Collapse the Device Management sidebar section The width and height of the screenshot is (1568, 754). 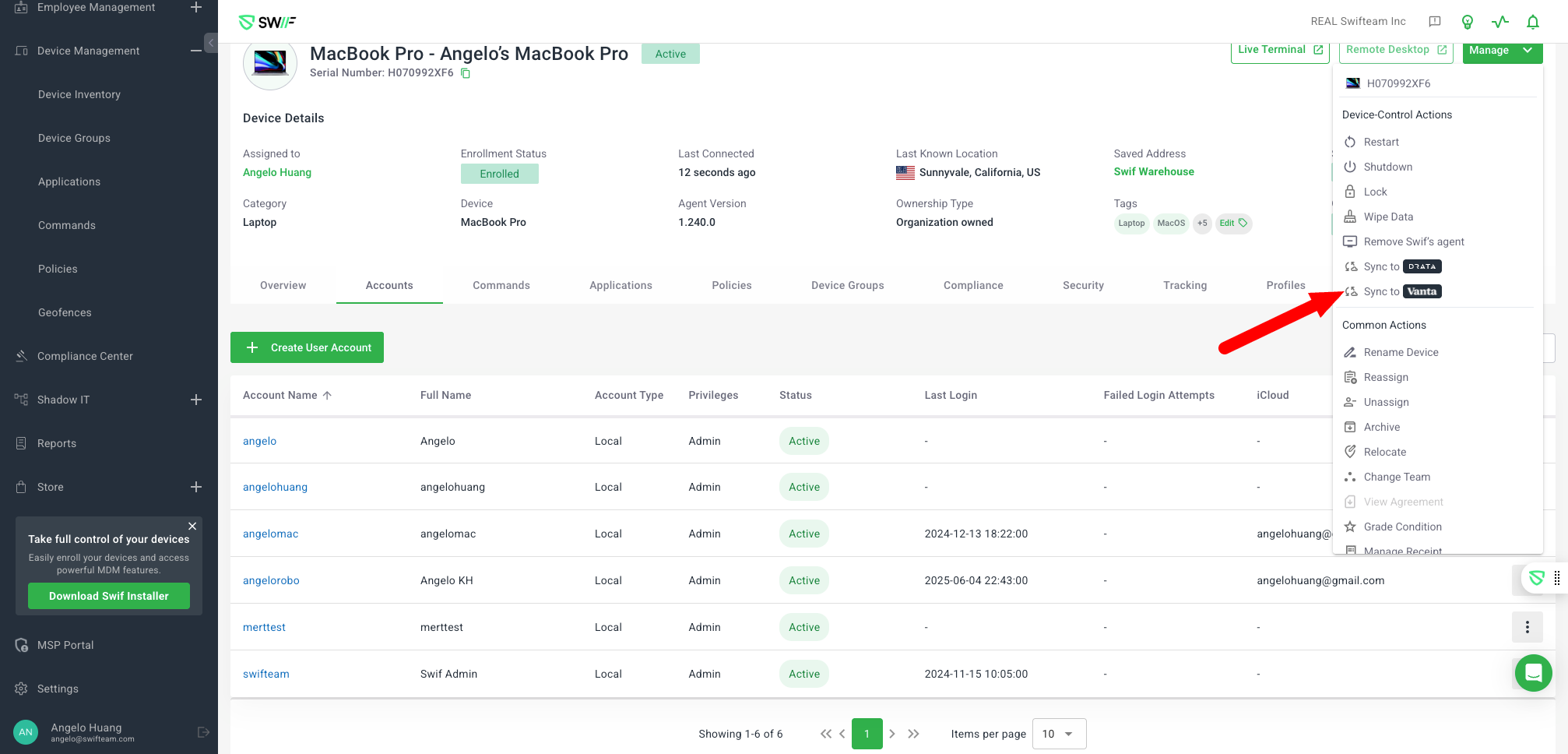tap(196, 51)
